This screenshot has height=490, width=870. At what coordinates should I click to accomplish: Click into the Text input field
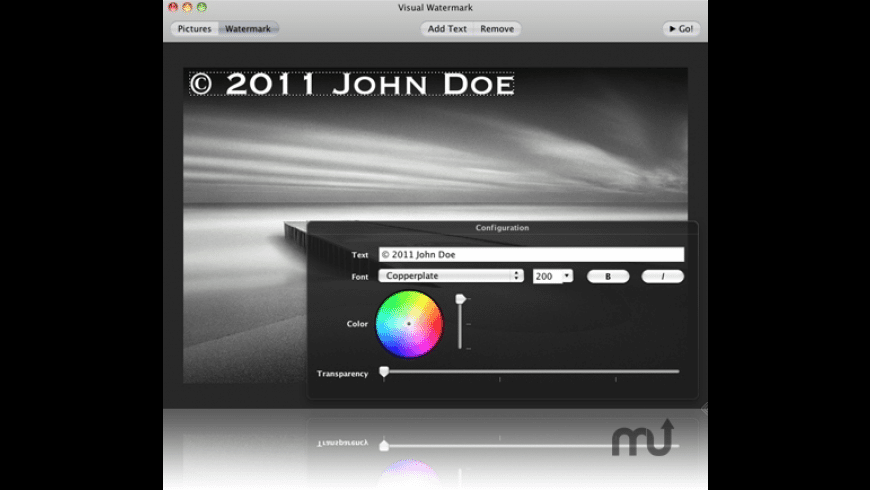(x=531, y=254)
